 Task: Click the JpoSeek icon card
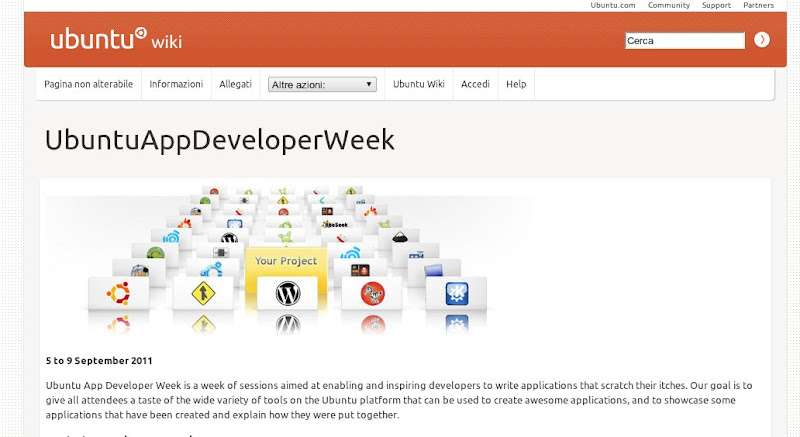point(335,224)
